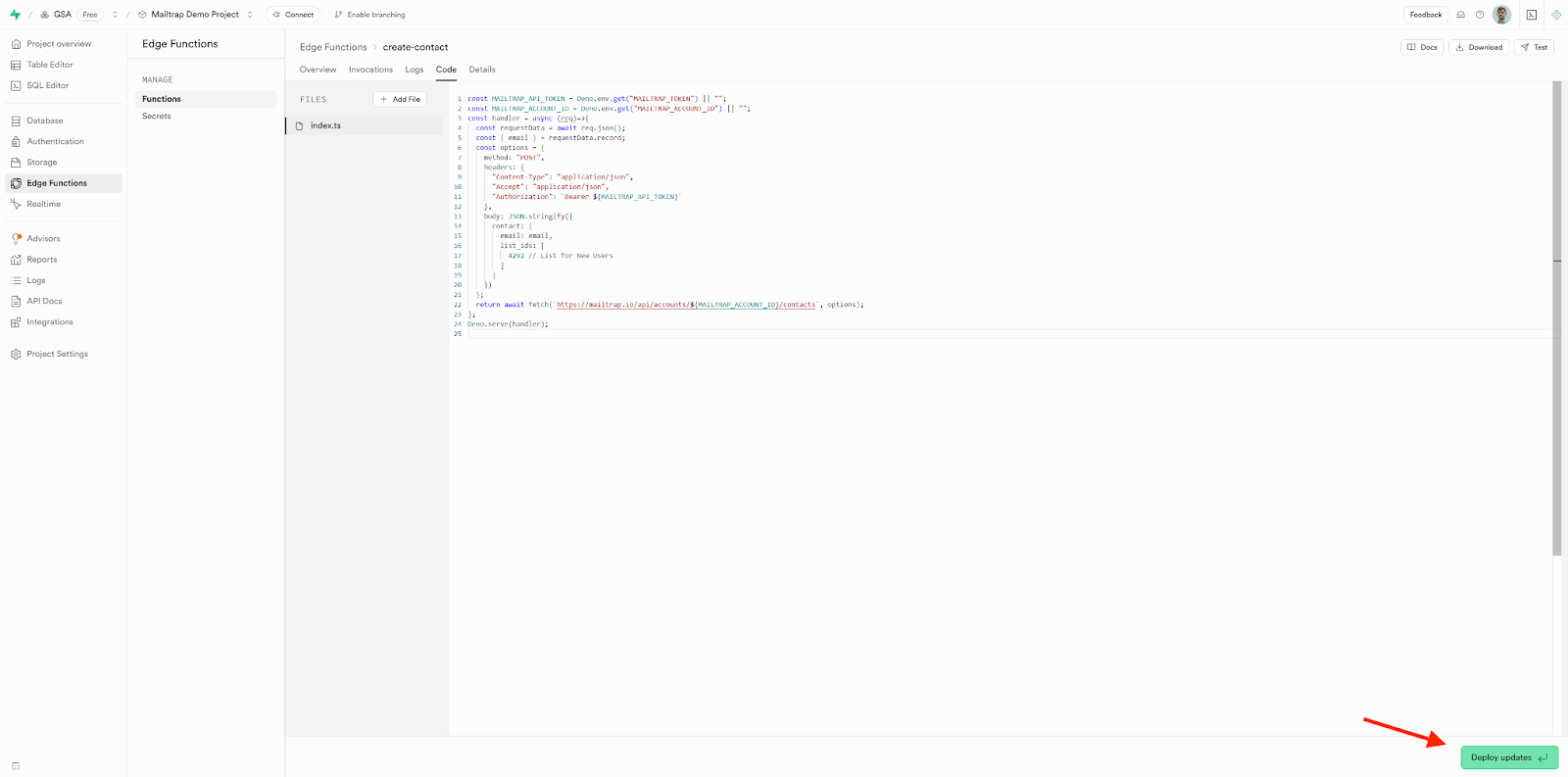The image size is (1568, 777).
Task: Click the Project overview home icon
Action: click(x=16, y=44)
